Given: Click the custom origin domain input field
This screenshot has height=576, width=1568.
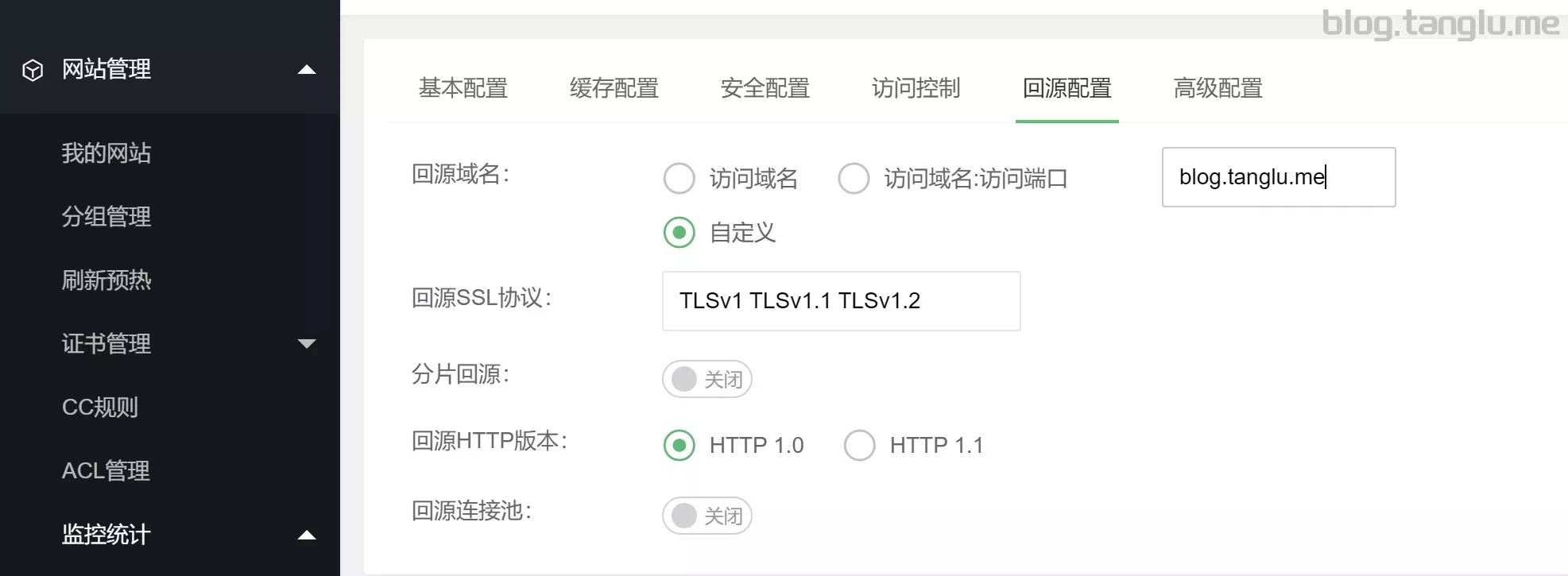Looking at the screenshot, I should pos(1278,177).
